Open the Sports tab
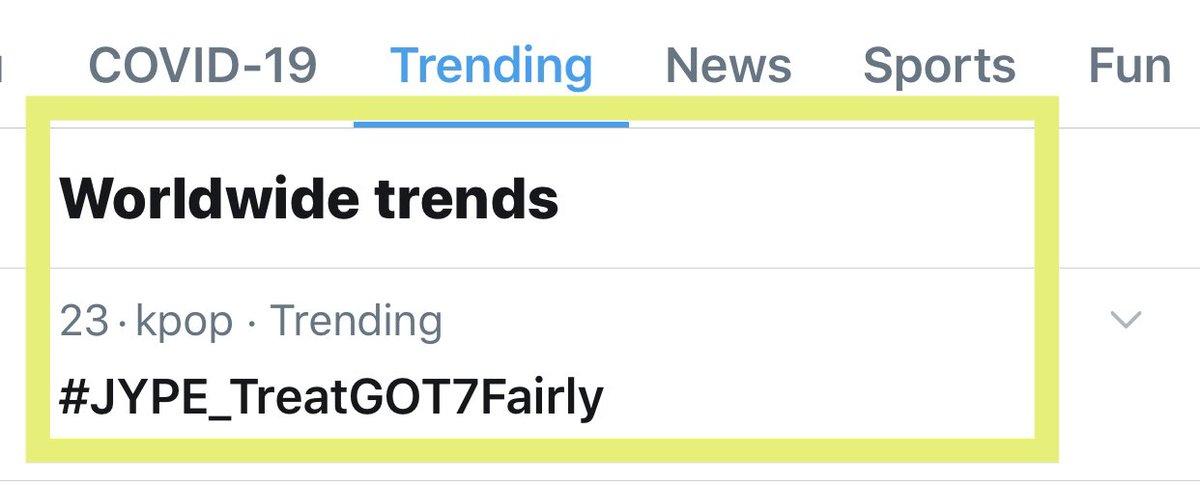1200x486 pixels. (x=939, y=66)
